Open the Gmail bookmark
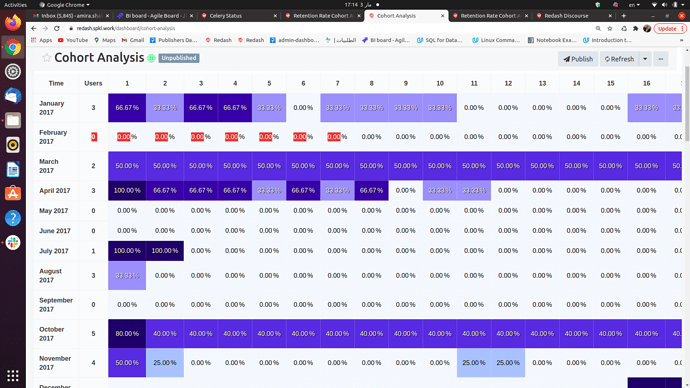The height and width of the screenshot is (388, 690). (133, 40)
